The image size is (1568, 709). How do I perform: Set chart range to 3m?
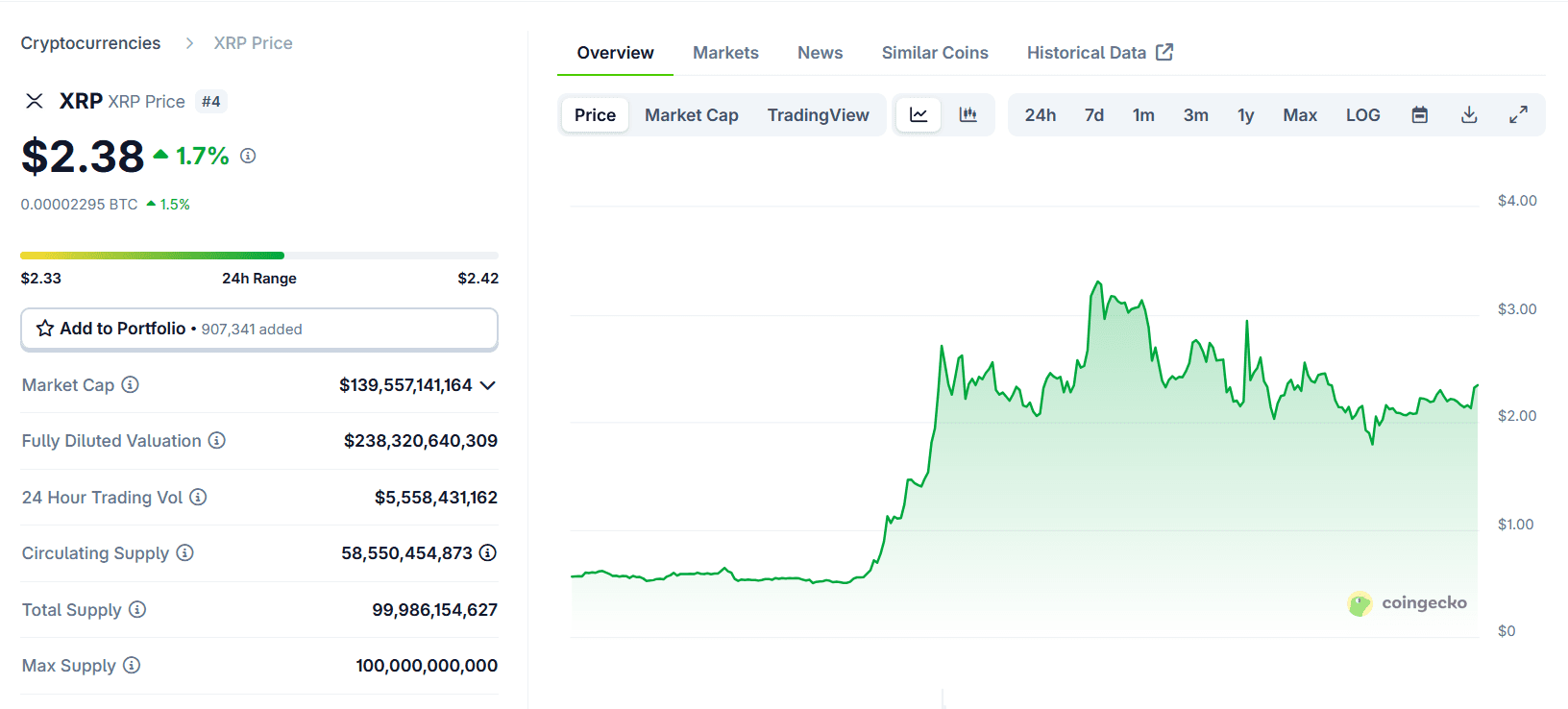1196,115
